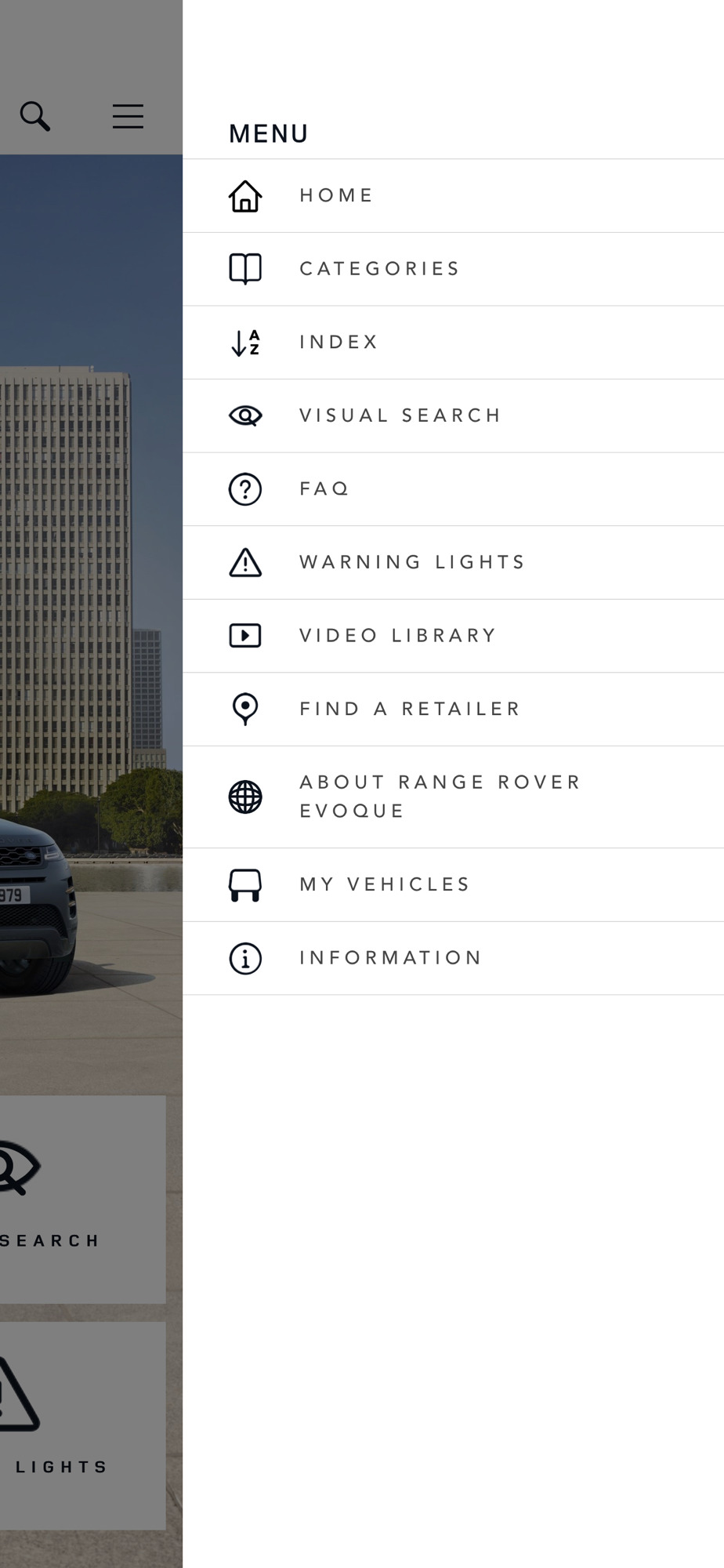The image size is (724, 1568).
Task: Tap the Warning Lights tile in background
Action: [x=82, y=1426]
